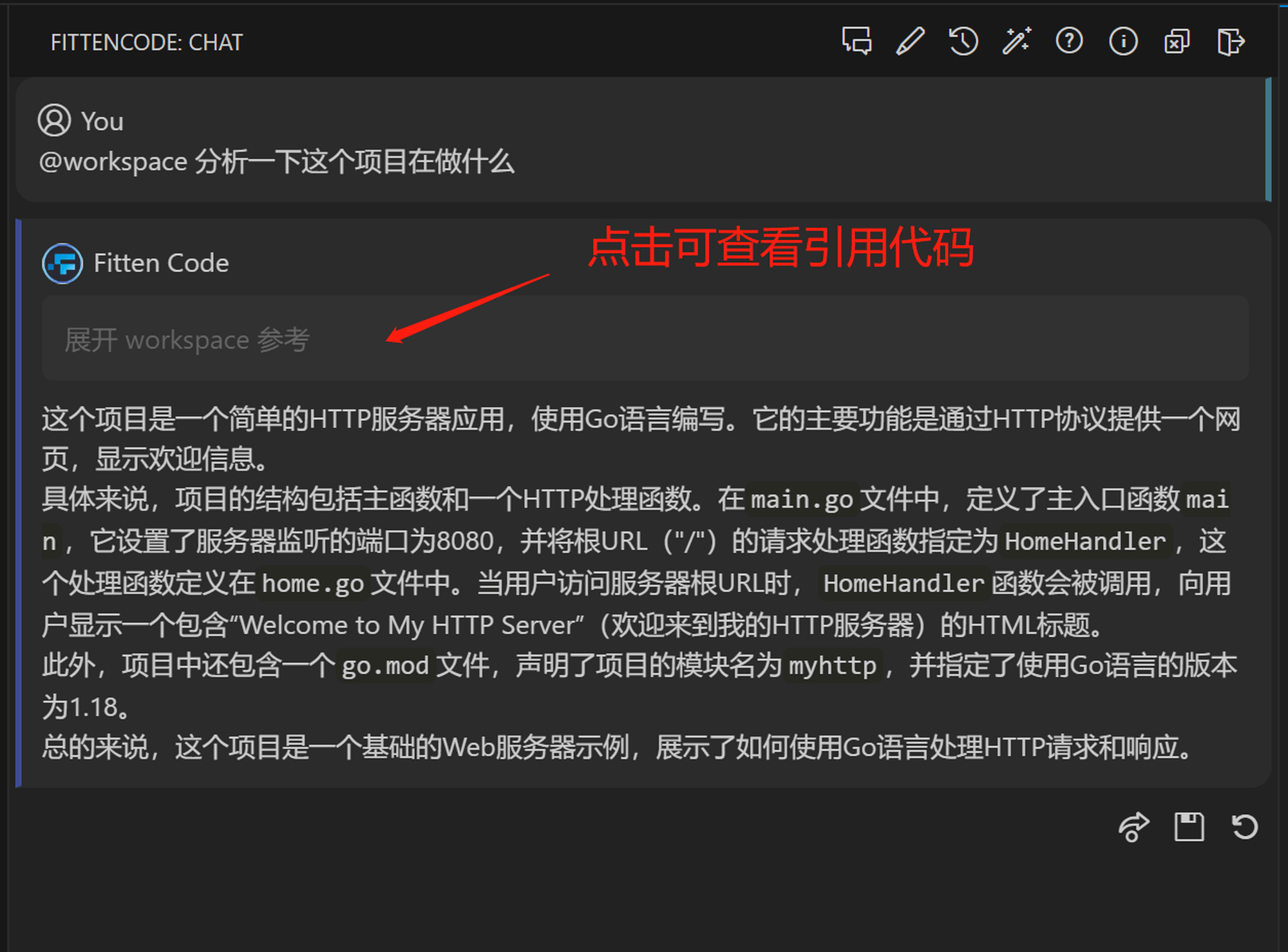The image size is (1288, 952).
Task: Regenerate response with circular arrow icon
Action: [1244, 826]
